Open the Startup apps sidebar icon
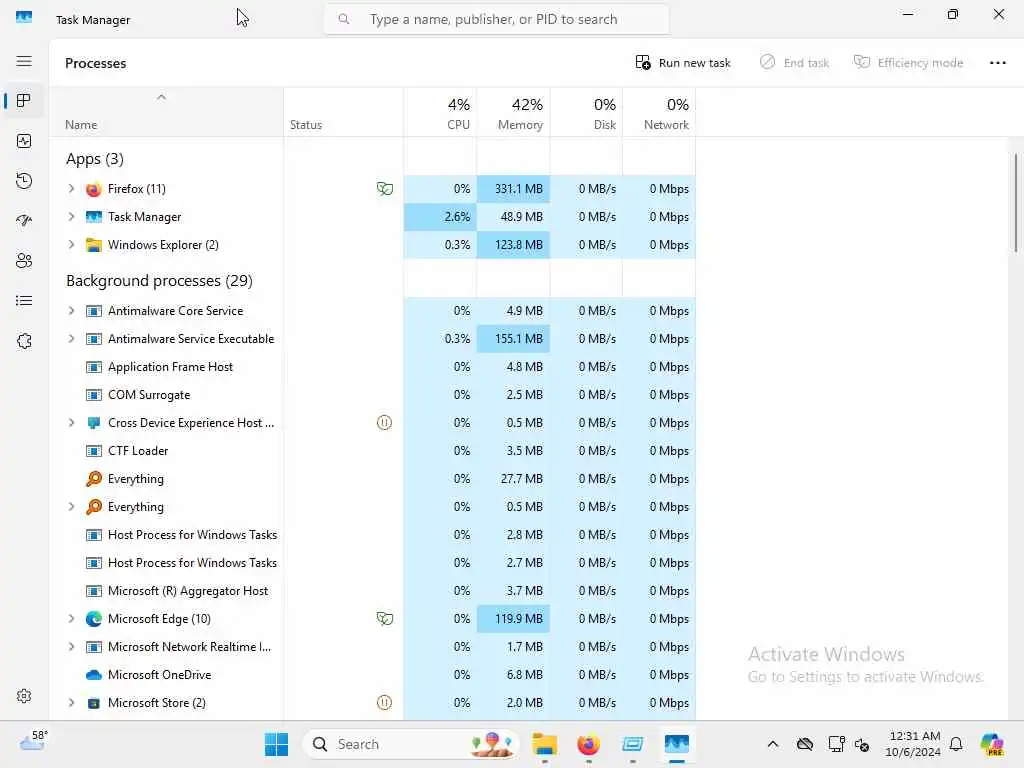 (x=24, y=221)
